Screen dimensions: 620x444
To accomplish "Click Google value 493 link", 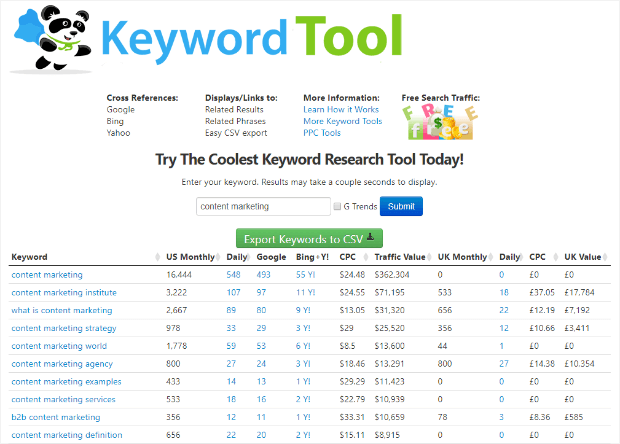I will [263, 275].
